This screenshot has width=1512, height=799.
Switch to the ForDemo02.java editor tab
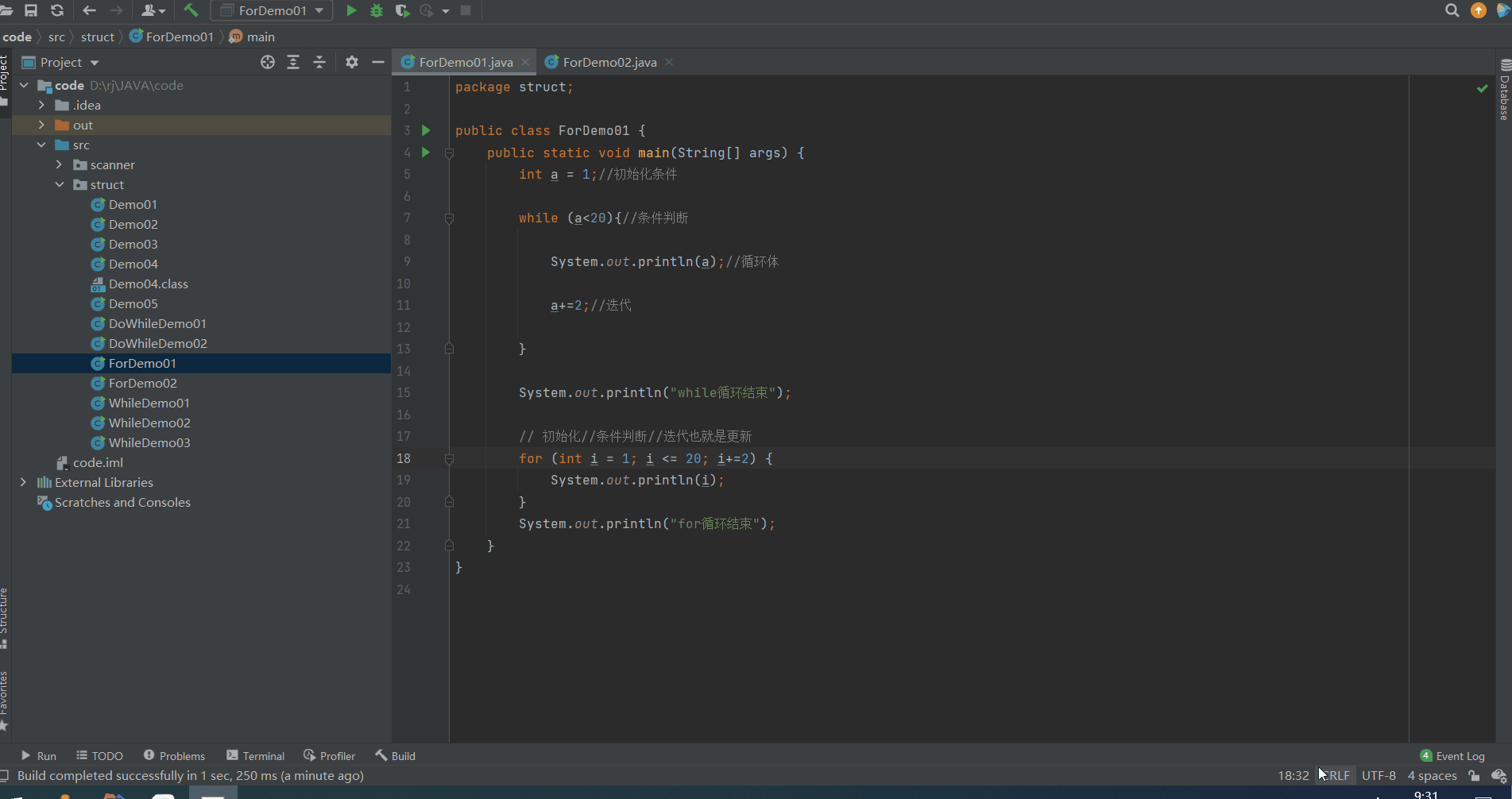coord(609,62)
